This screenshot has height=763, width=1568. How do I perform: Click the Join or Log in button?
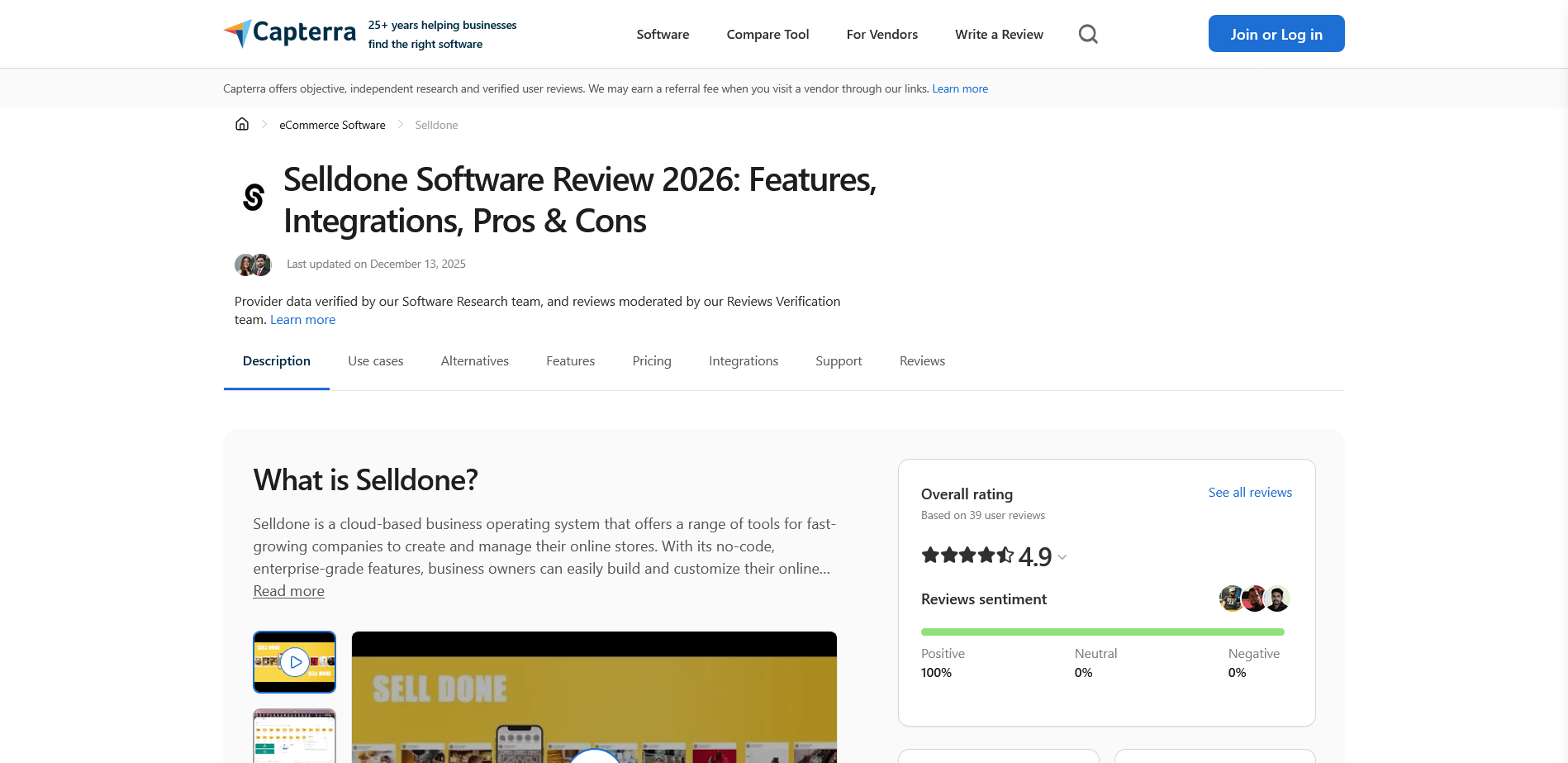(1276, 34)
